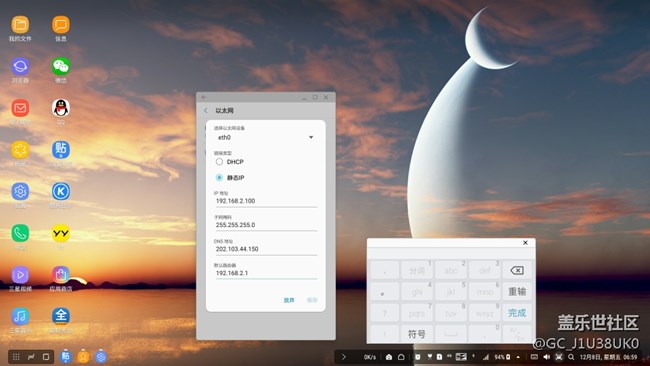Open the YY app icon

click(x=61, y=233)
